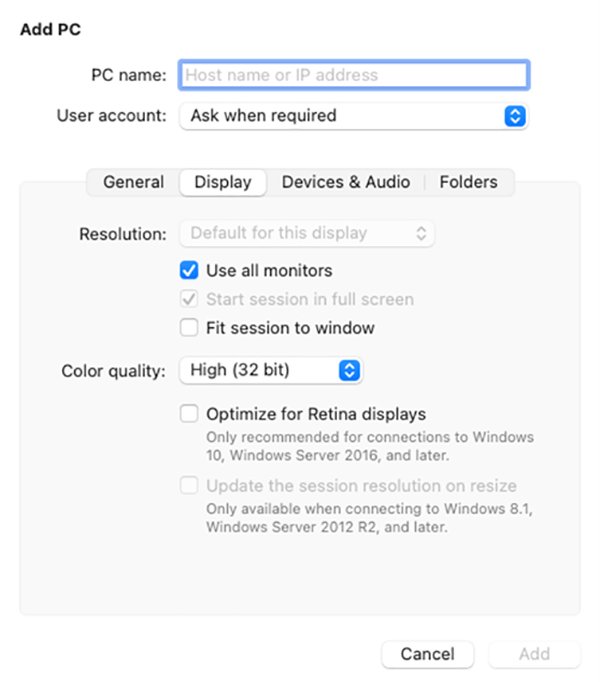The image size is (600, 682).
Task: Click the Color quality dropdown arrow icon
Action: [348, 371]
